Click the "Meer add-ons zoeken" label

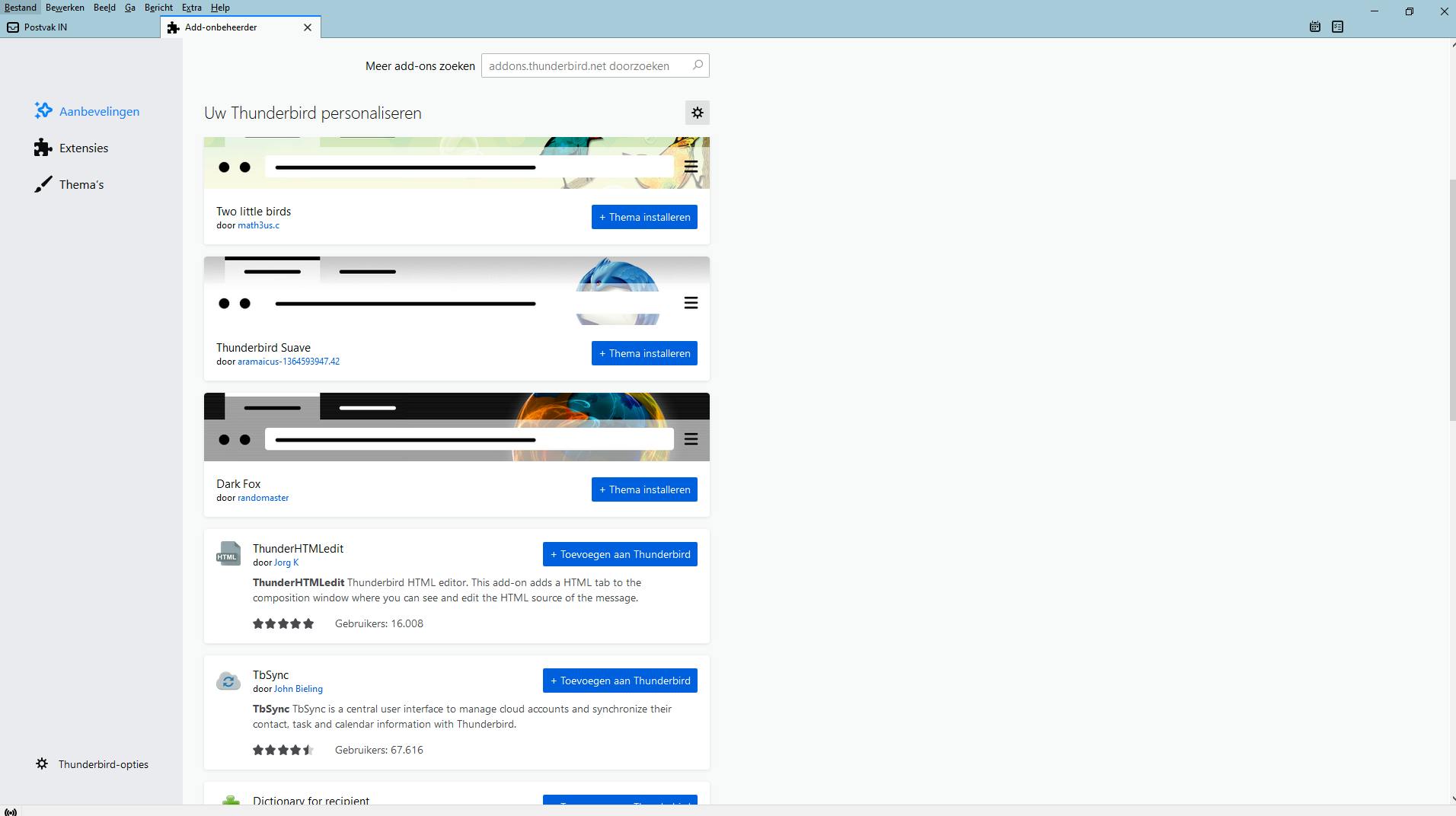[420, 66]
